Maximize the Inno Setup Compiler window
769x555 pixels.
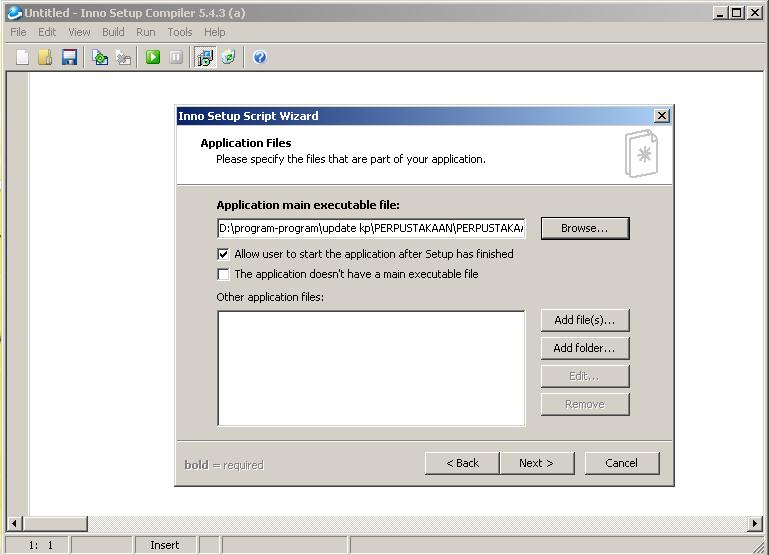pyautogui.click(x=737, y=13)
